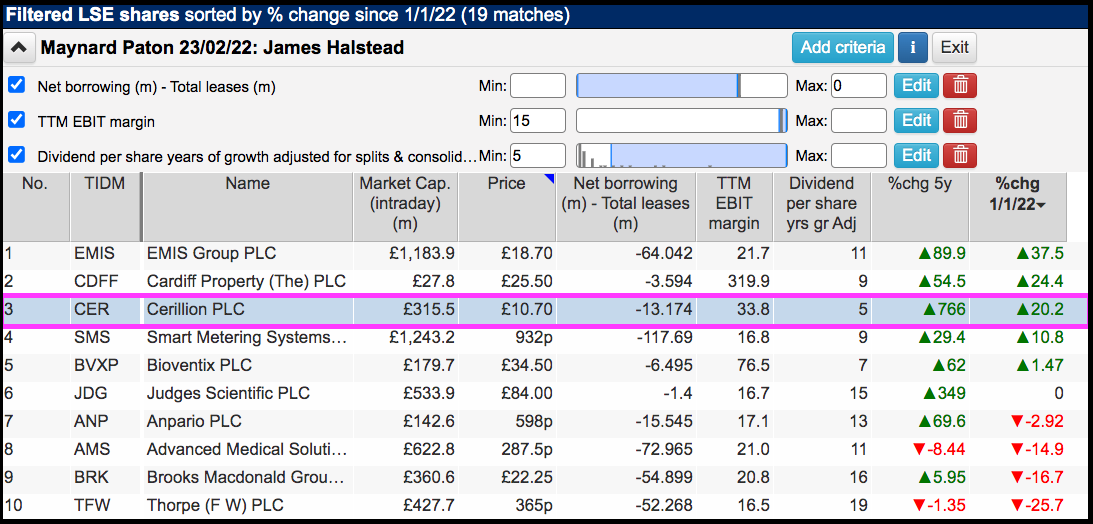Click the blue info icon button

coord(912,47)
